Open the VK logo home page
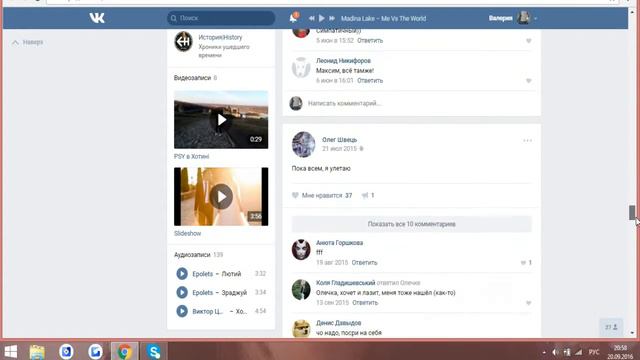640x360 pixels. tap(97, 18)
